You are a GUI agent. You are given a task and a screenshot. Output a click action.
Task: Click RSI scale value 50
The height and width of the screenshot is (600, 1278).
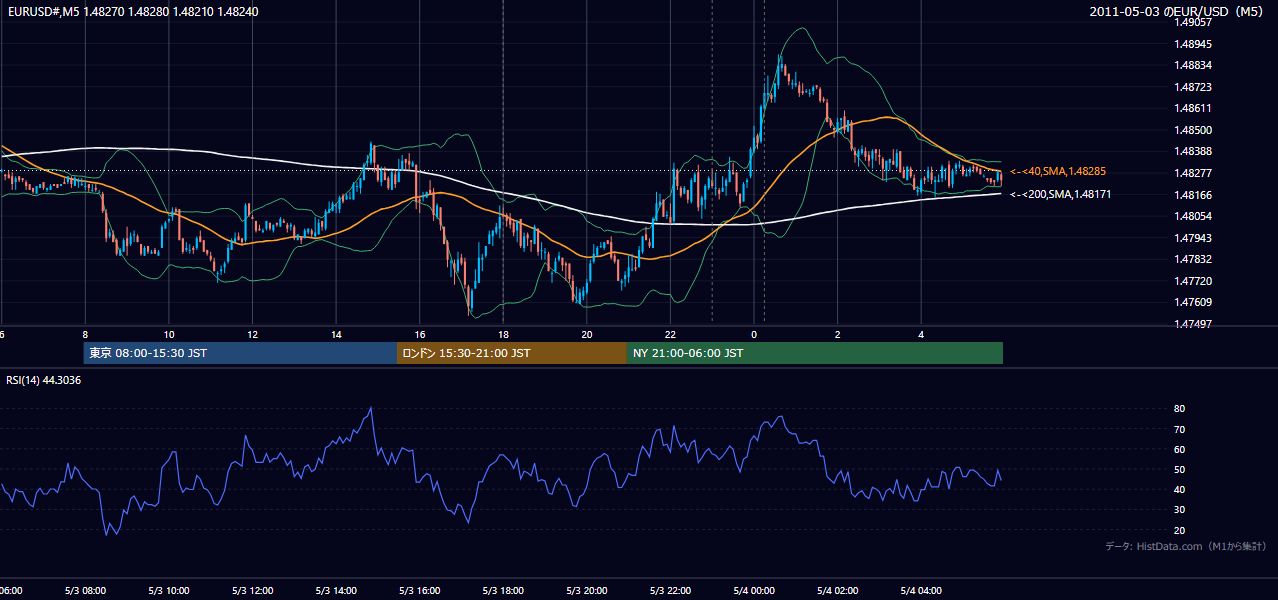click(1179, 469)
